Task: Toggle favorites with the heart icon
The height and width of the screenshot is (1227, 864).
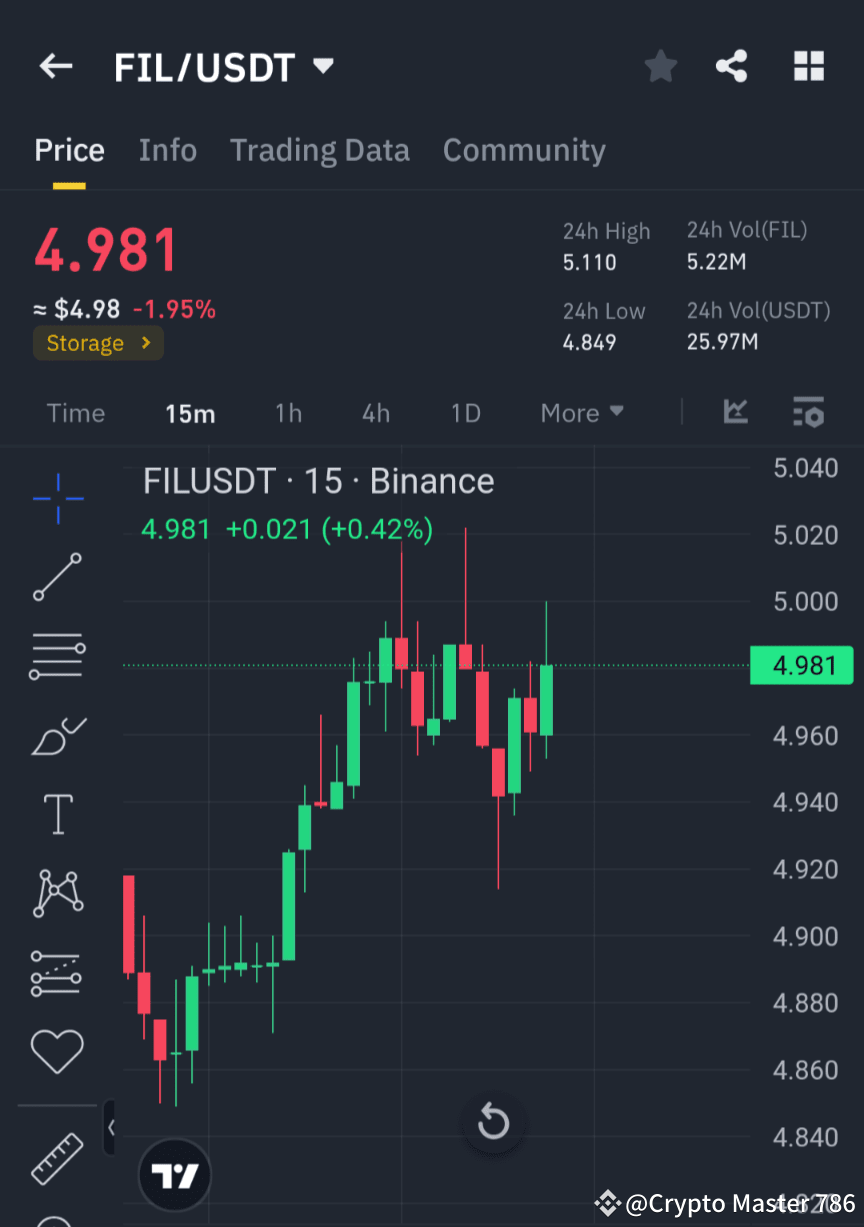Action: pos(58,1052)
